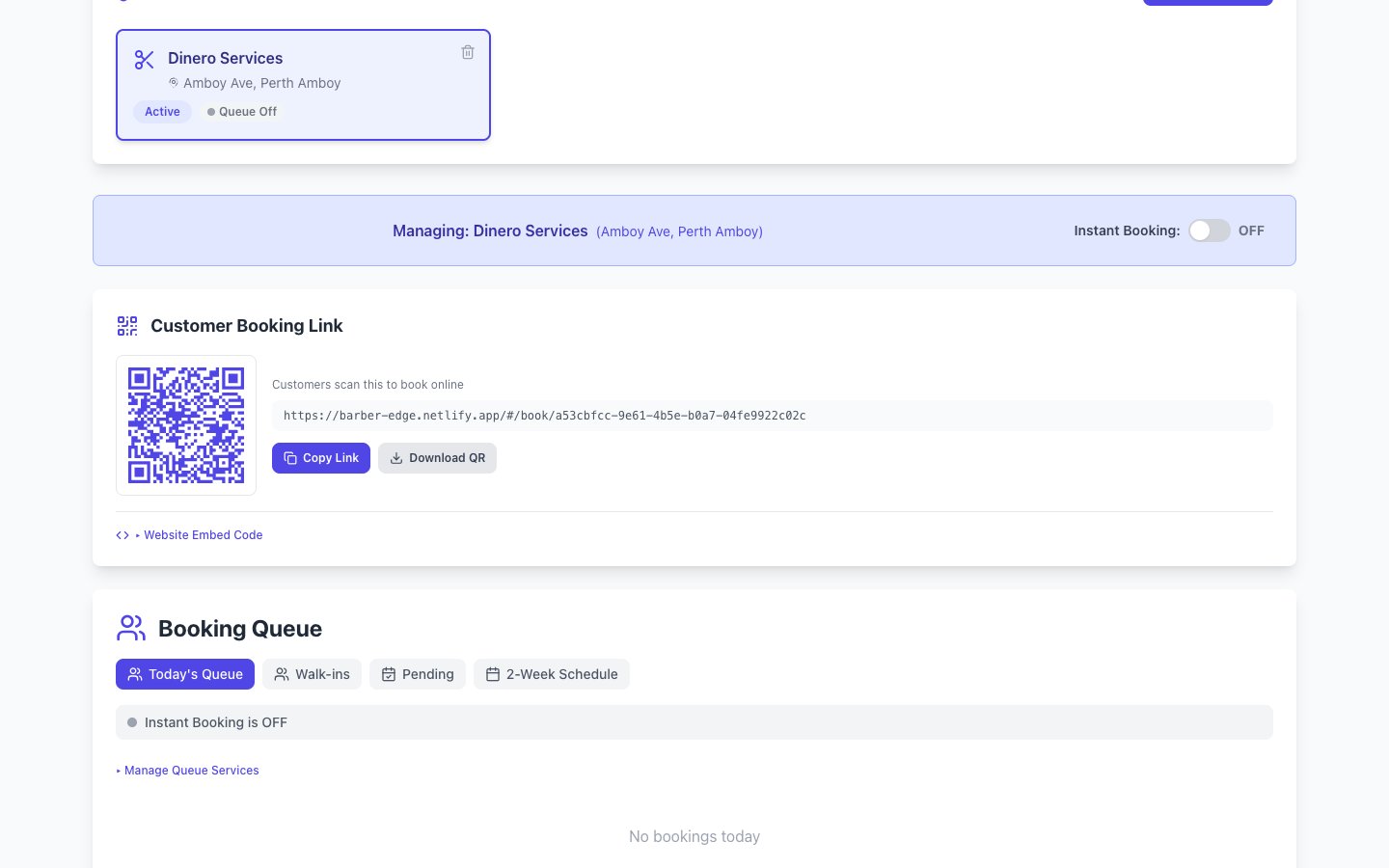Click the trash icon to delete Dinero Services

468,52
